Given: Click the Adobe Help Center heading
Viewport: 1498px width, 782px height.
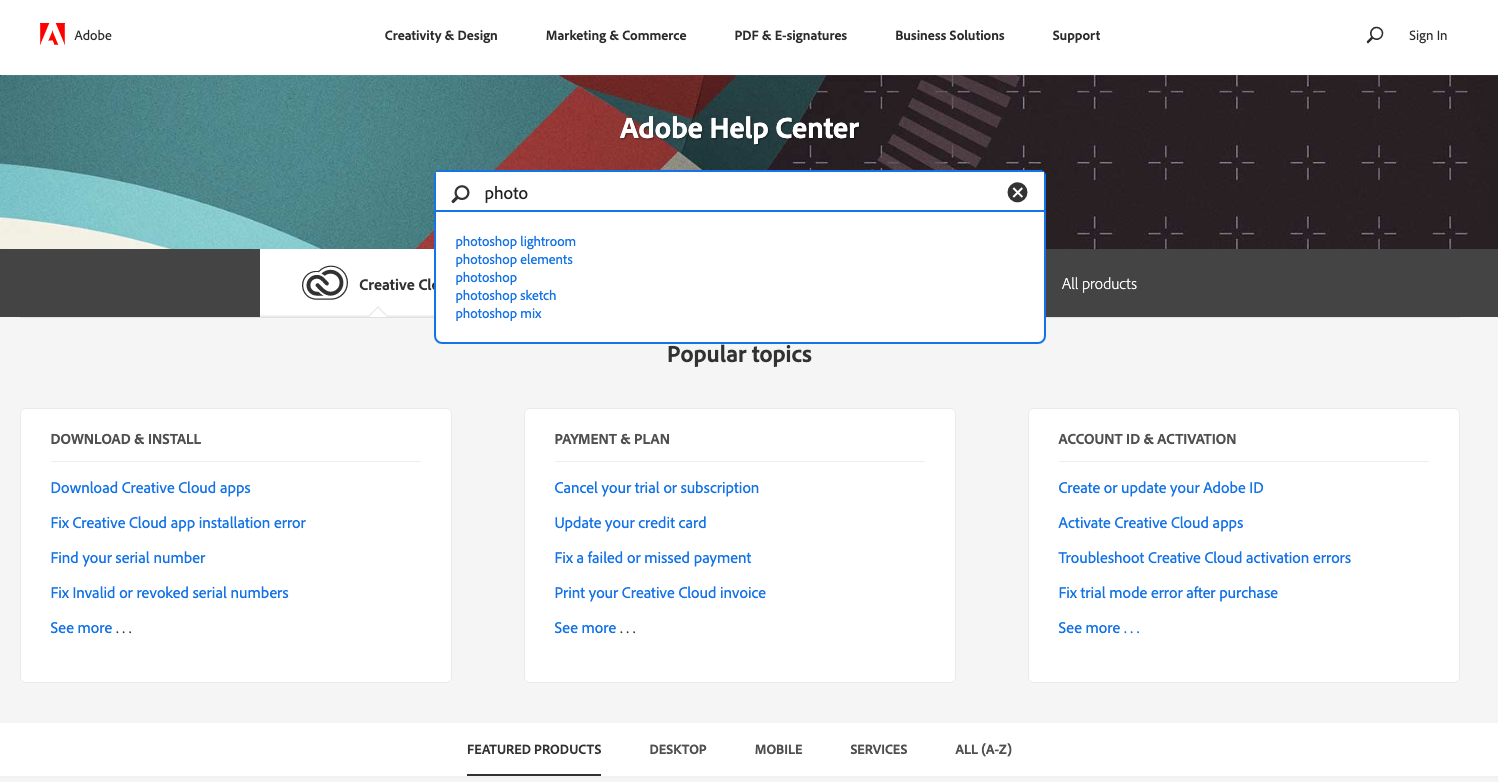Looking at the screenshot, I should (x=740, y=128).
